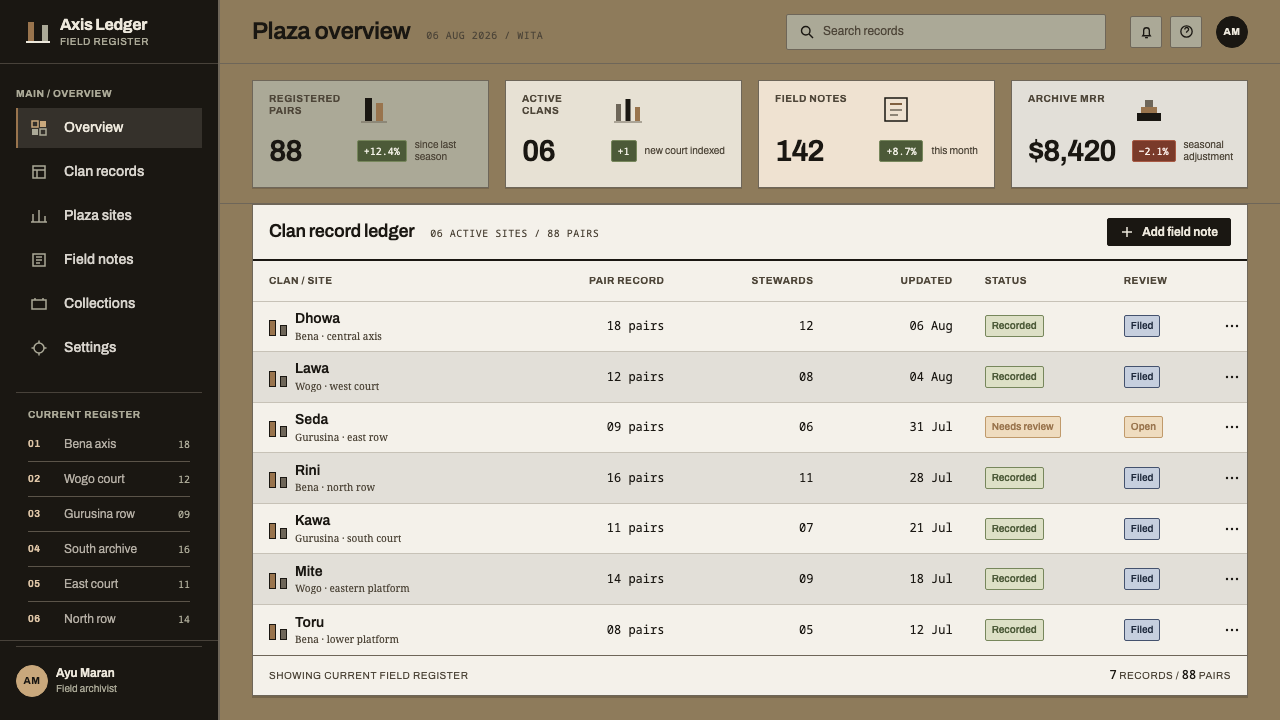Click Recorded status badge for Toru
Screen dimensions: 1280x720
(1014, 630)
